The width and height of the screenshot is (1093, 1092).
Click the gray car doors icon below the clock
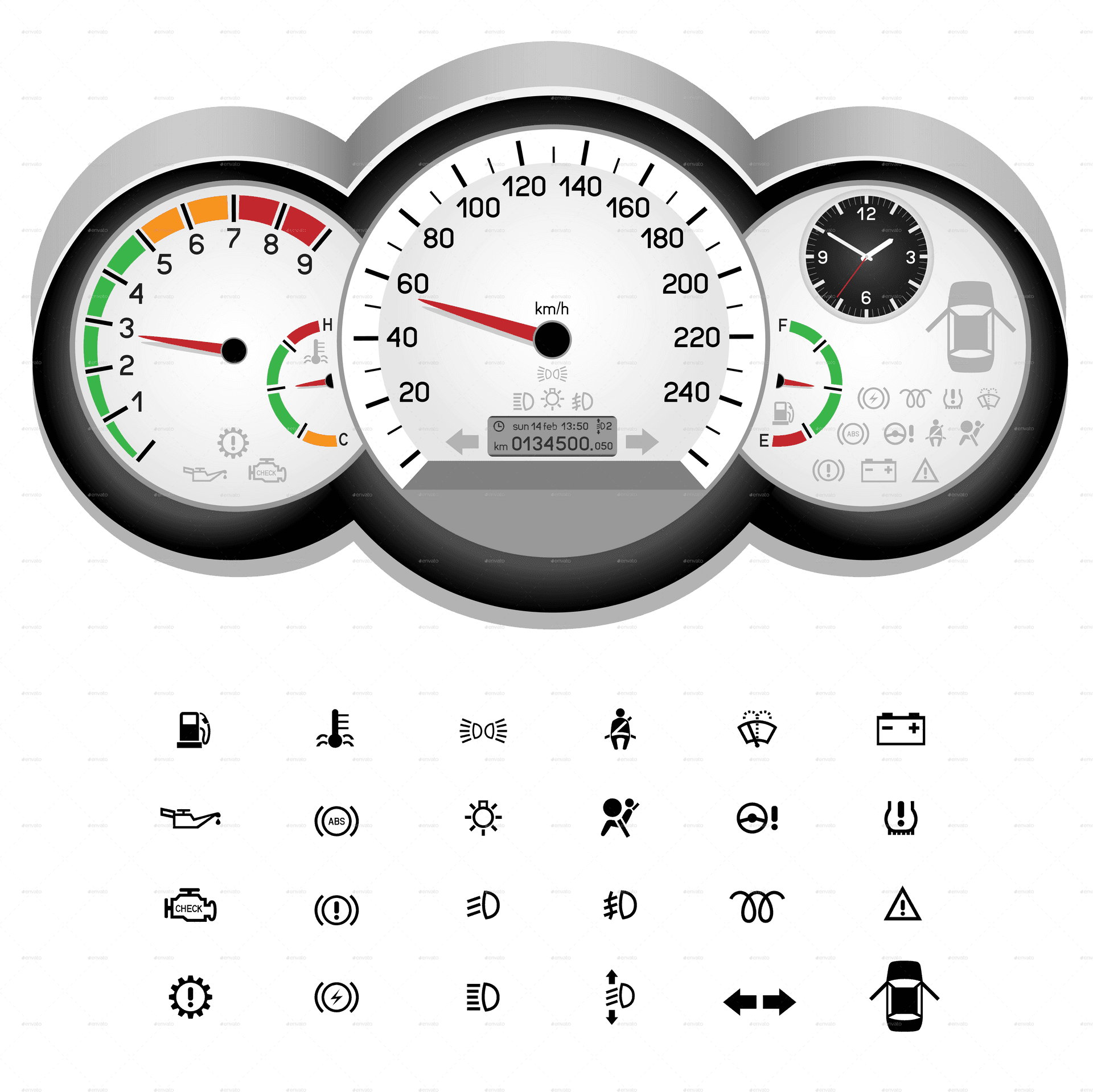(x=971, y=327)
